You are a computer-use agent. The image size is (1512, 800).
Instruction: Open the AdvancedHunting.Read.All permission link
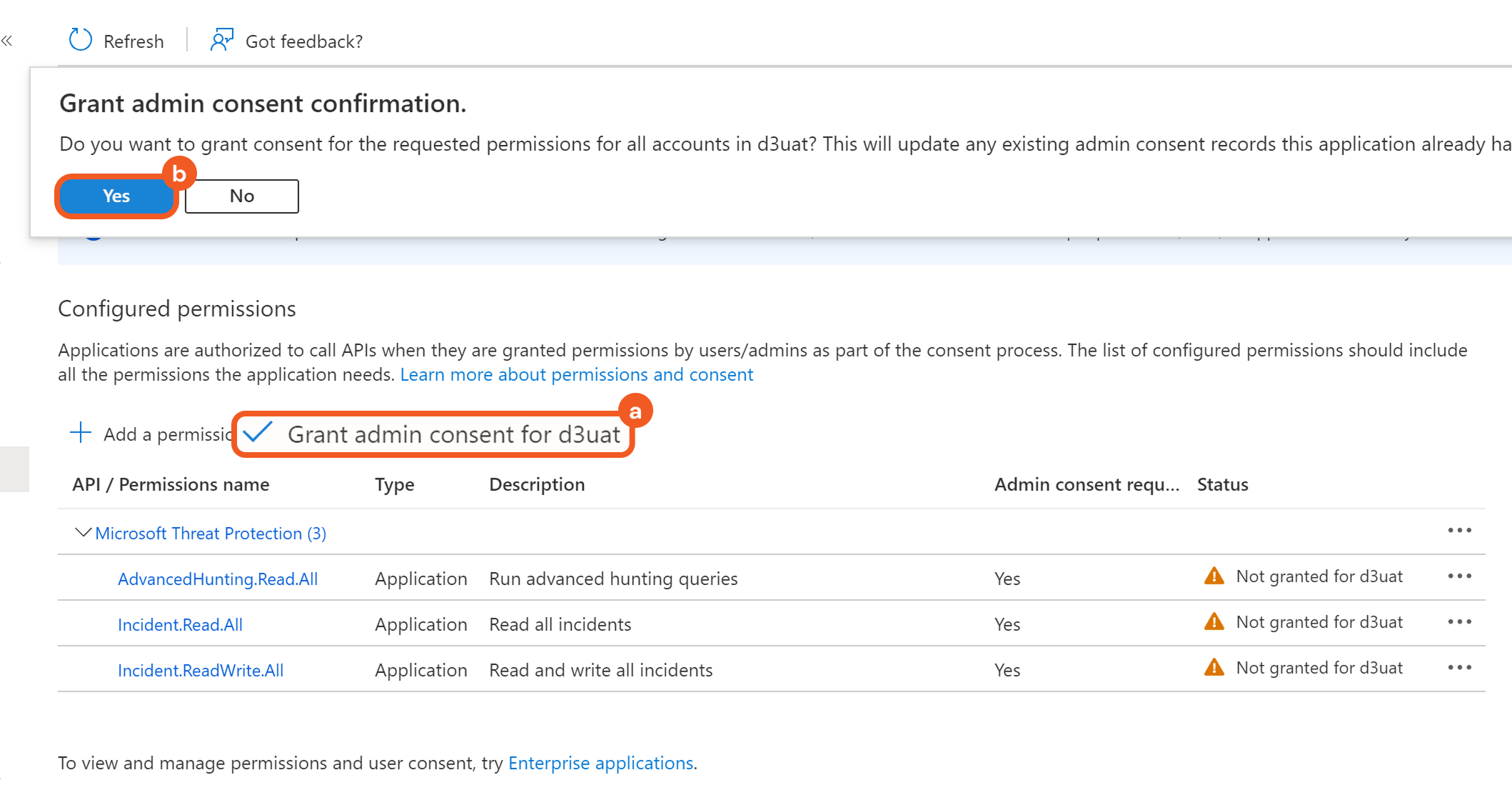(x=218, y=579)
